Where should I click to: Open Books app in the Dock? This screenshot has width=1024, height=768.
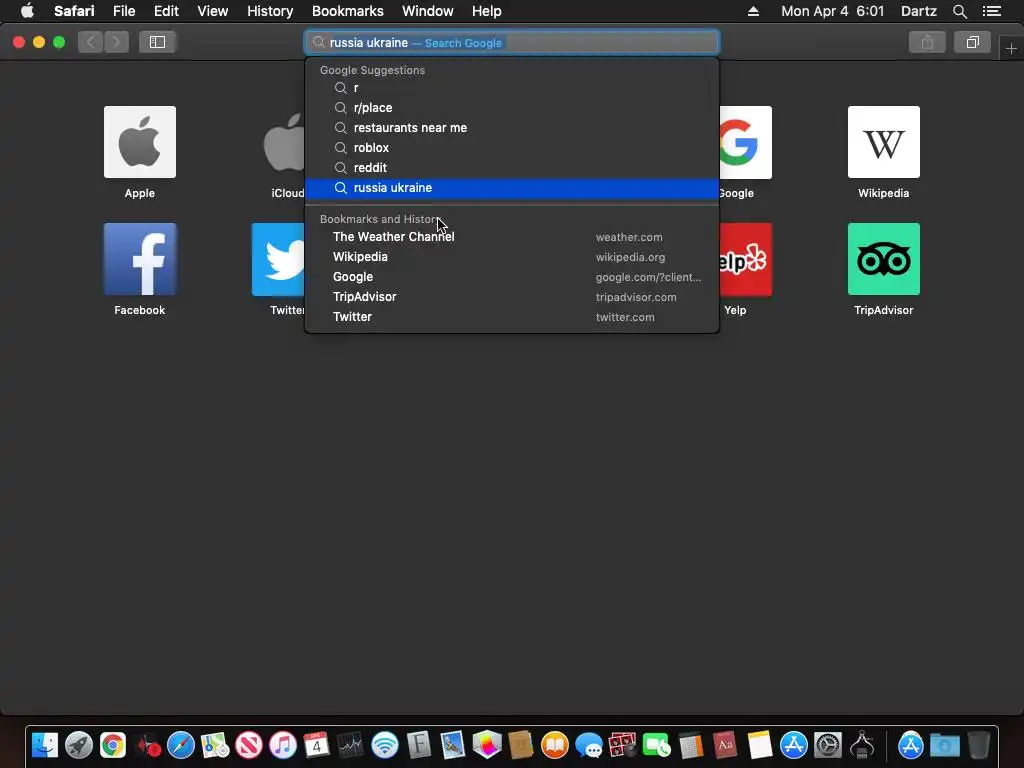pos(554,745)
